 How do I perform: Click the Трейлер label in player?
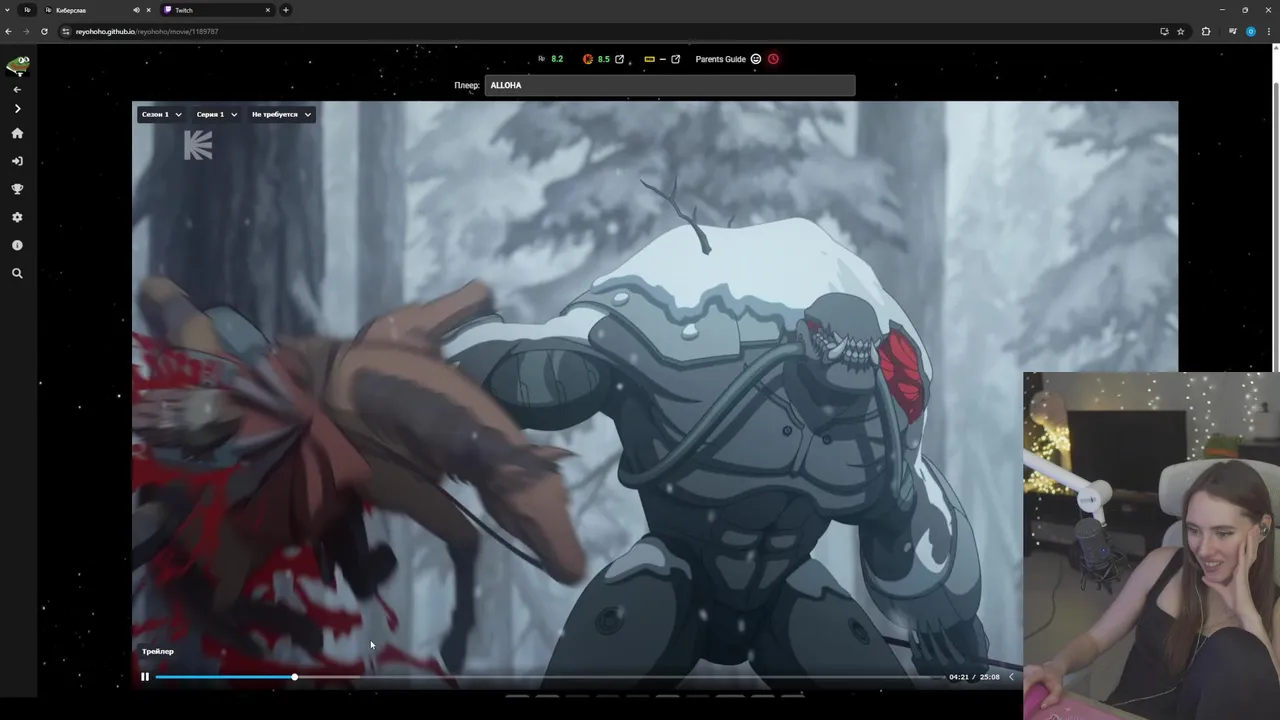(158, 651)
